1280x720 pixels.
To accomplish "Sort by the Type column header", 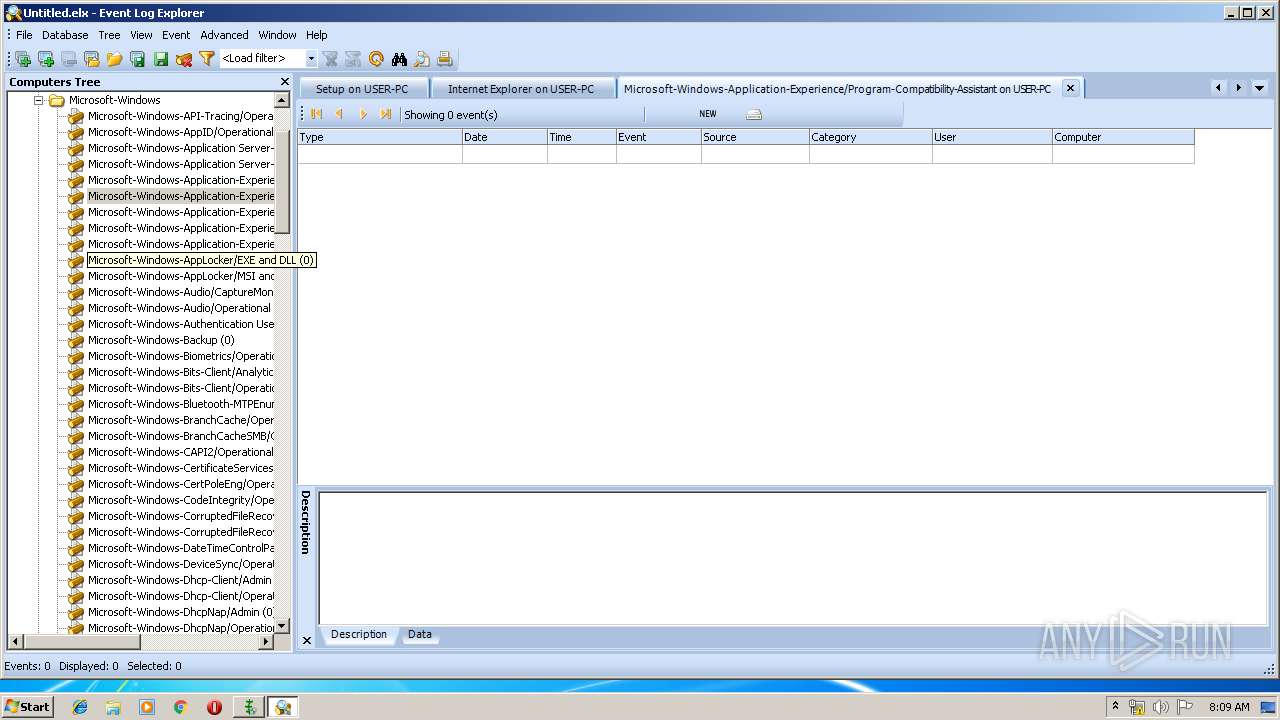I will tap(380, 137).
